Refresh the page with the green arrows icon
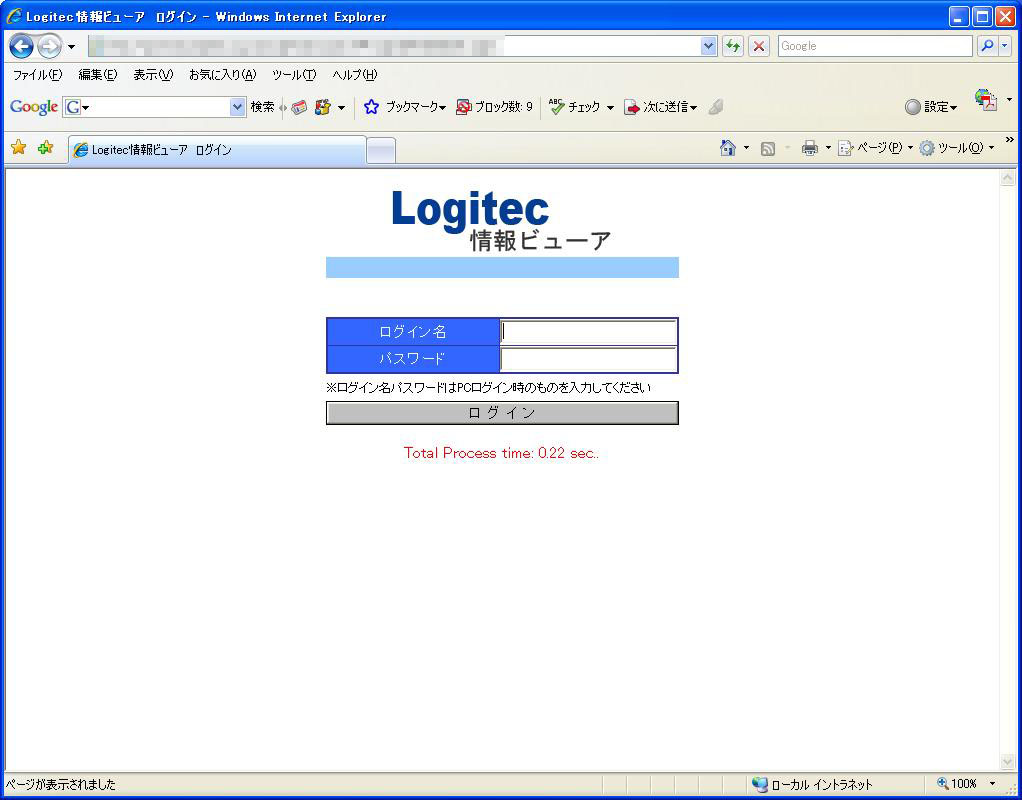The height and width of the screenshot is (800, 1022). [x=733, y=46]
